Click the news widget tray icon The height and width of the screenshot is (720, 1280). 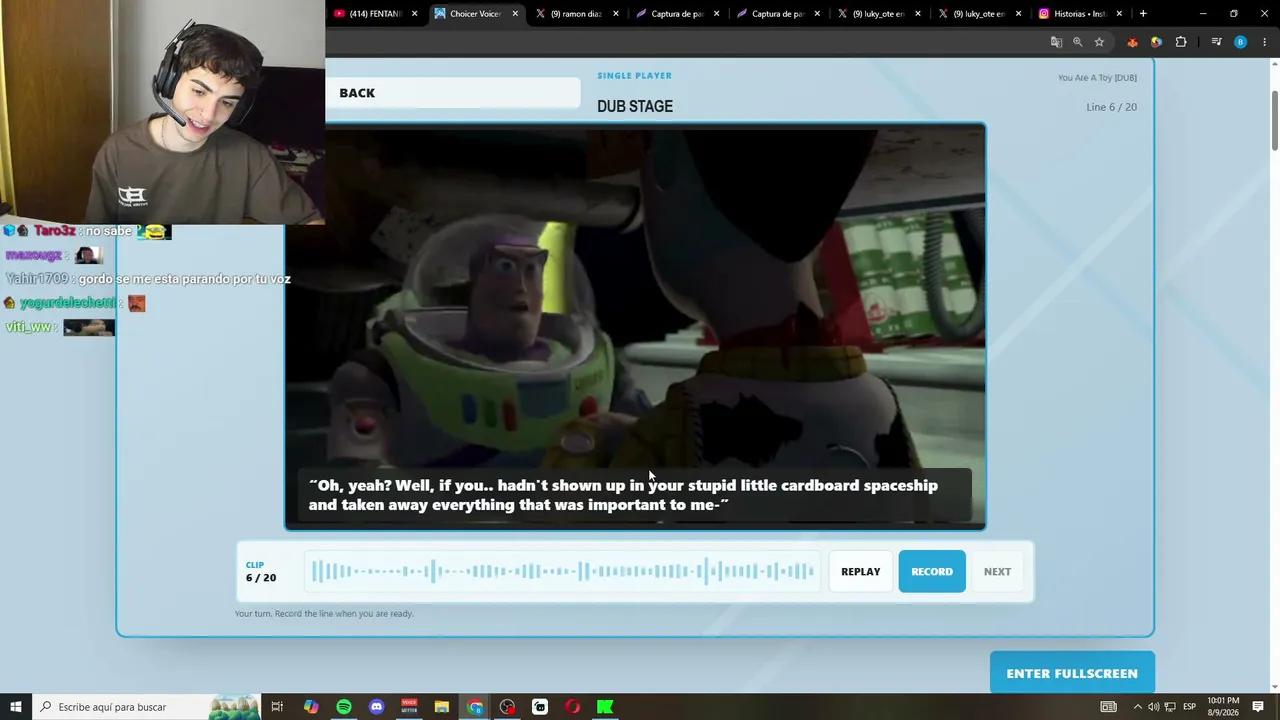pos(1108,707)
